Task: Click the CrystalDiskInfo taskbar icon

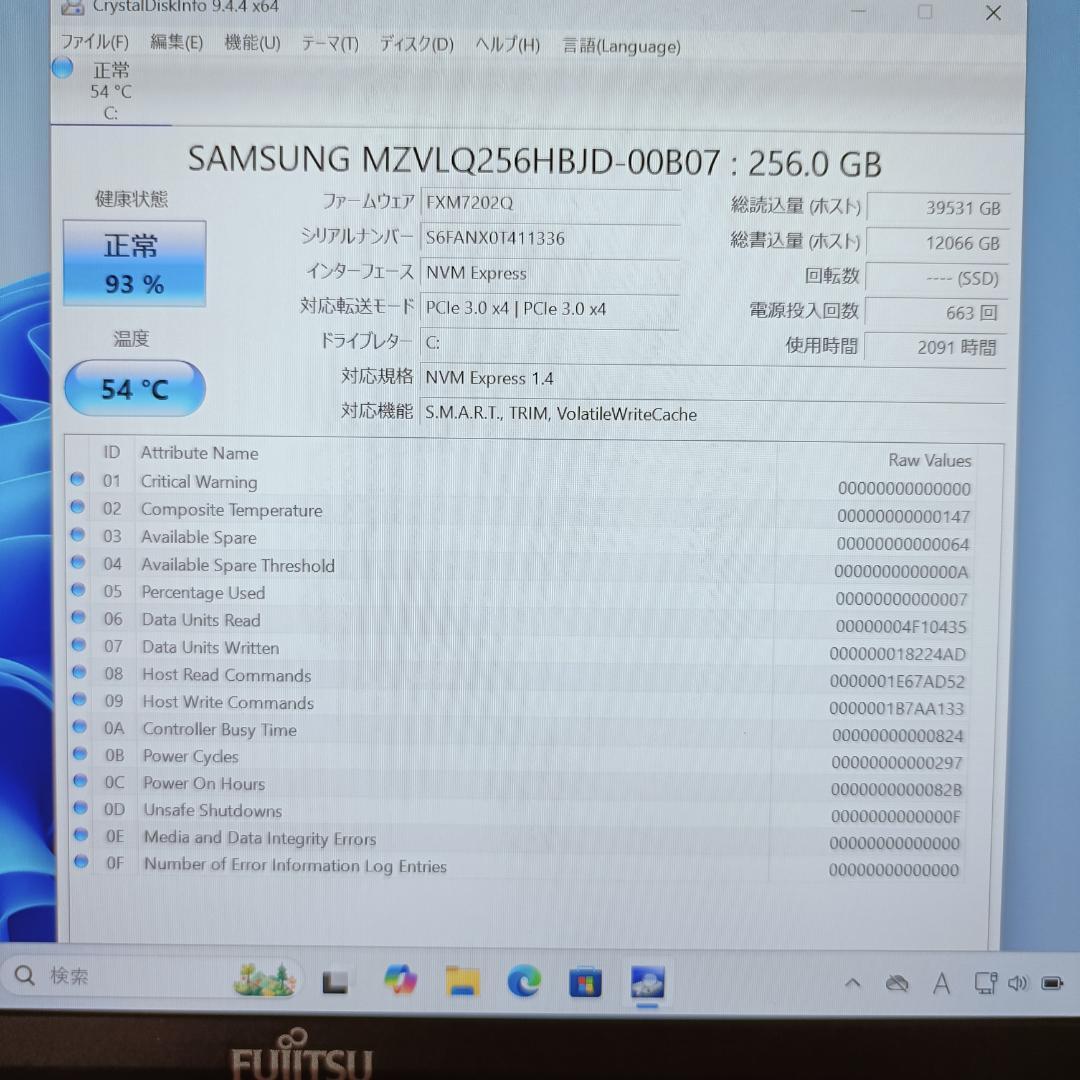Action: [x=647, y=983]
